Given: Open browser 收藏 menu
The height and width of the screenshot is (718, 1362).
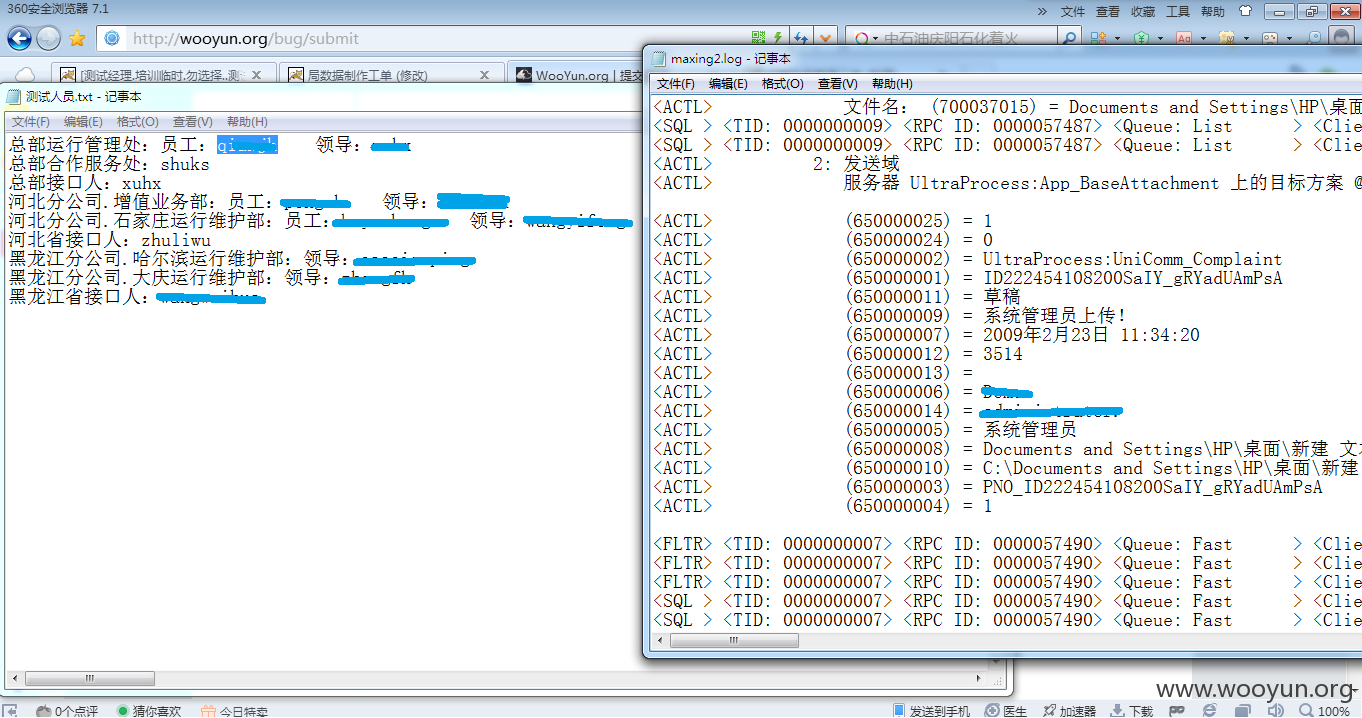Looking at the screenshot, I should pyautogui.click(x=1143, y=12).
